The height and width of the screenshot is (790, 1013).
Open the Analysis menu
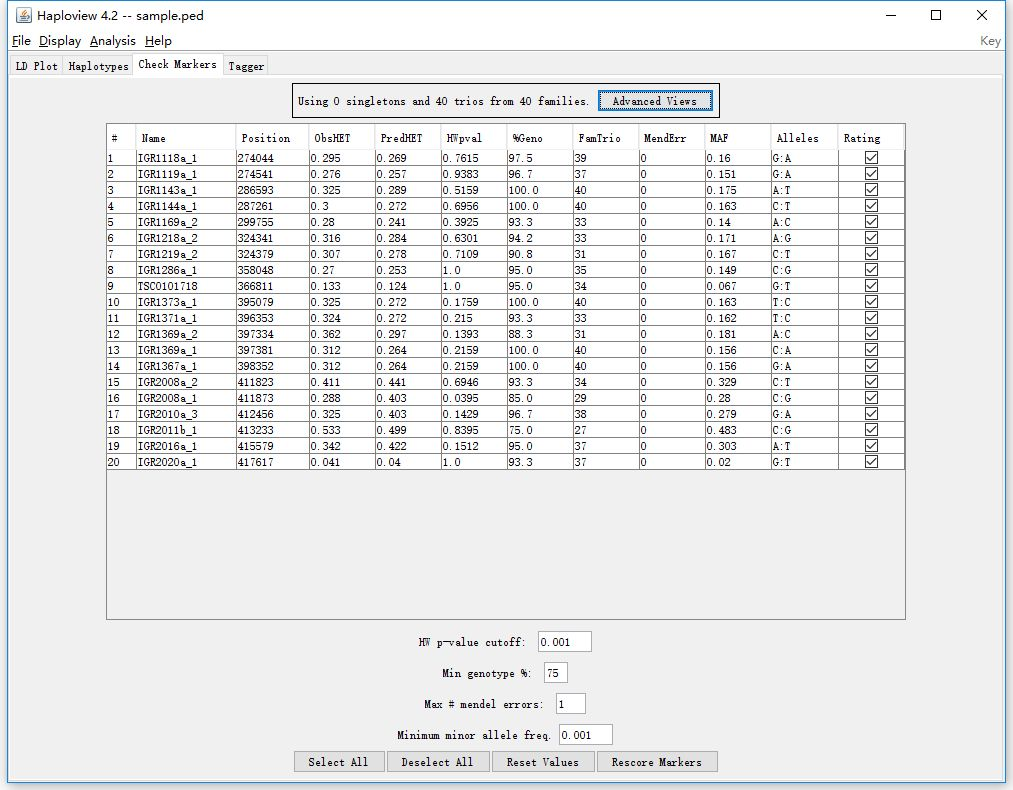click(x=112, y=41)
